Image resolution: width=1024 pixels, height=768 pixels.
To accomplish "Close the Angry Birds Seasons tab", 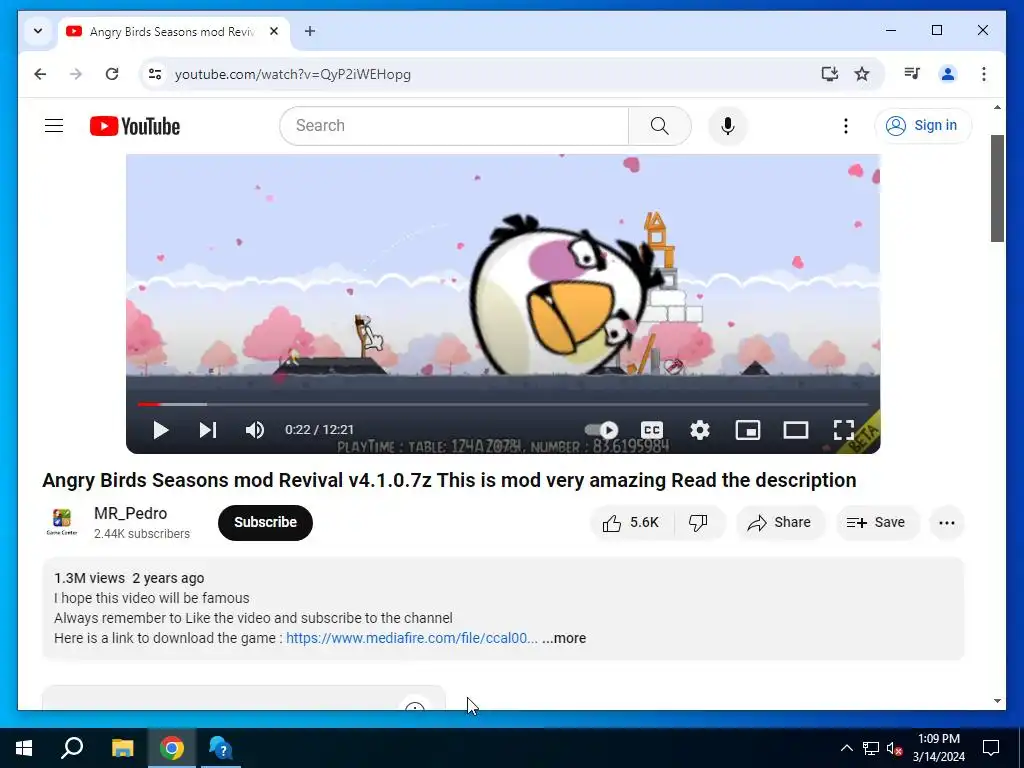I will [274, 31].
